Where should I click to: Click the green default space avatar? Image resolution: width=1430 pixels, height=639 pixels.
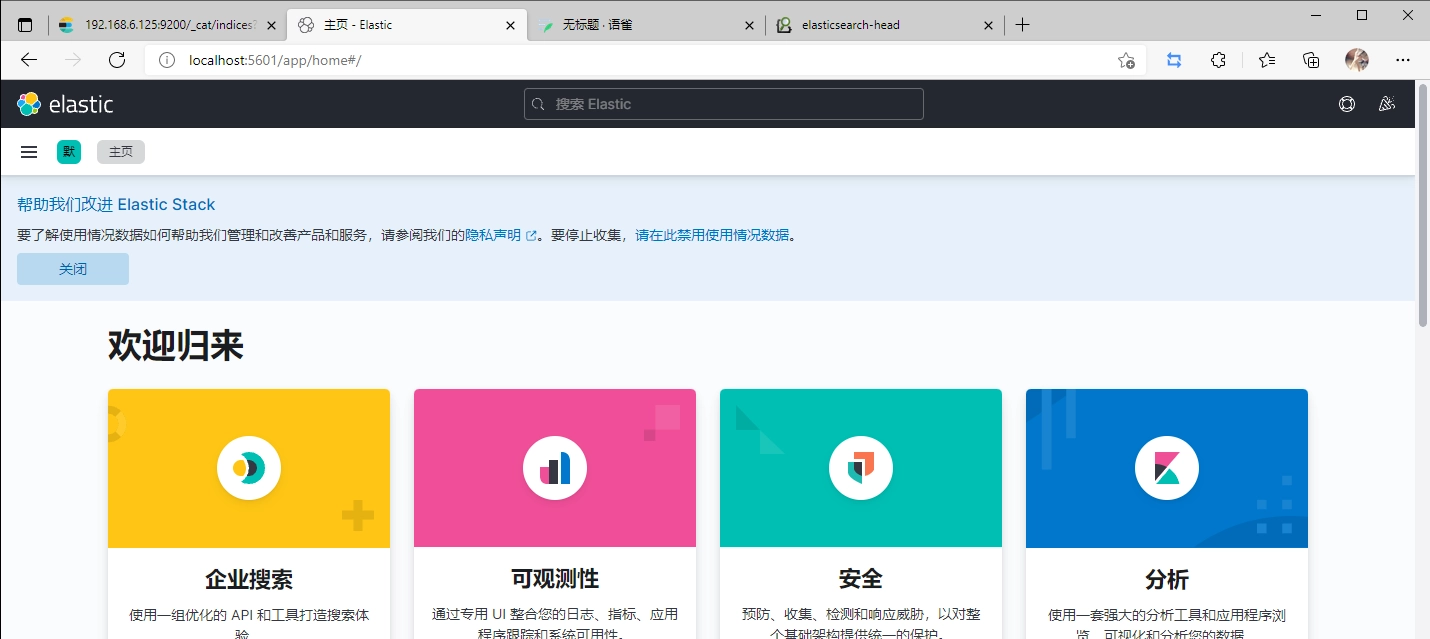[x=69, y=152]
